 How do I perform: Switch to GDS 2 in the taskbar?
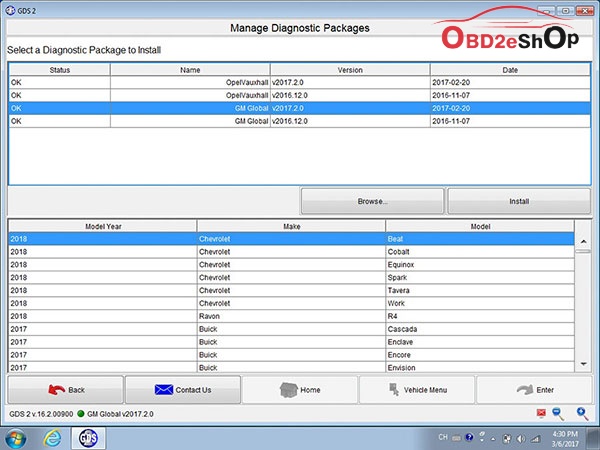point(88,439)
